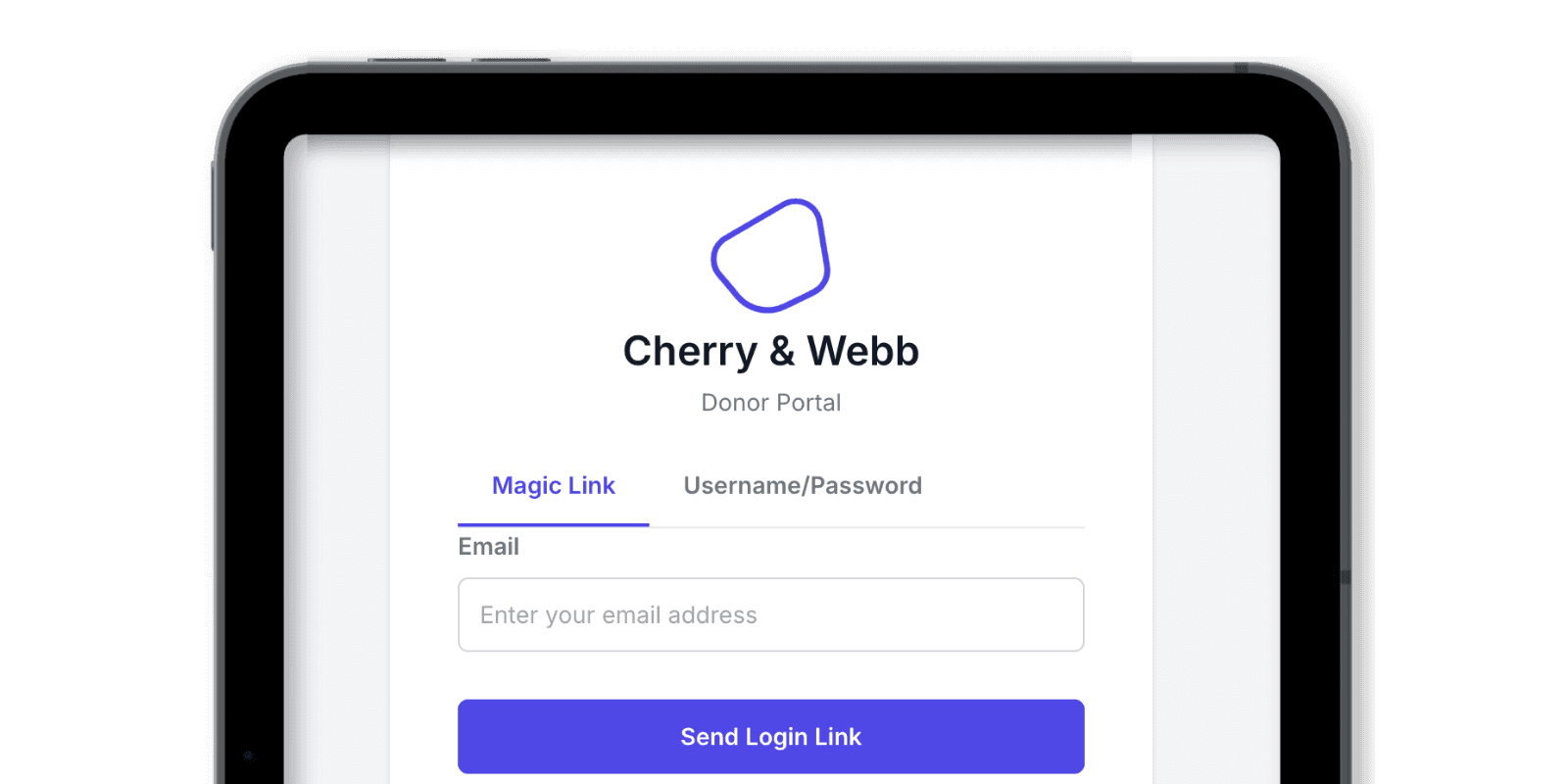Screen dimensions: 1568x784
Task: Switch to the Username/Password tab
Action: tap(803, 486)
